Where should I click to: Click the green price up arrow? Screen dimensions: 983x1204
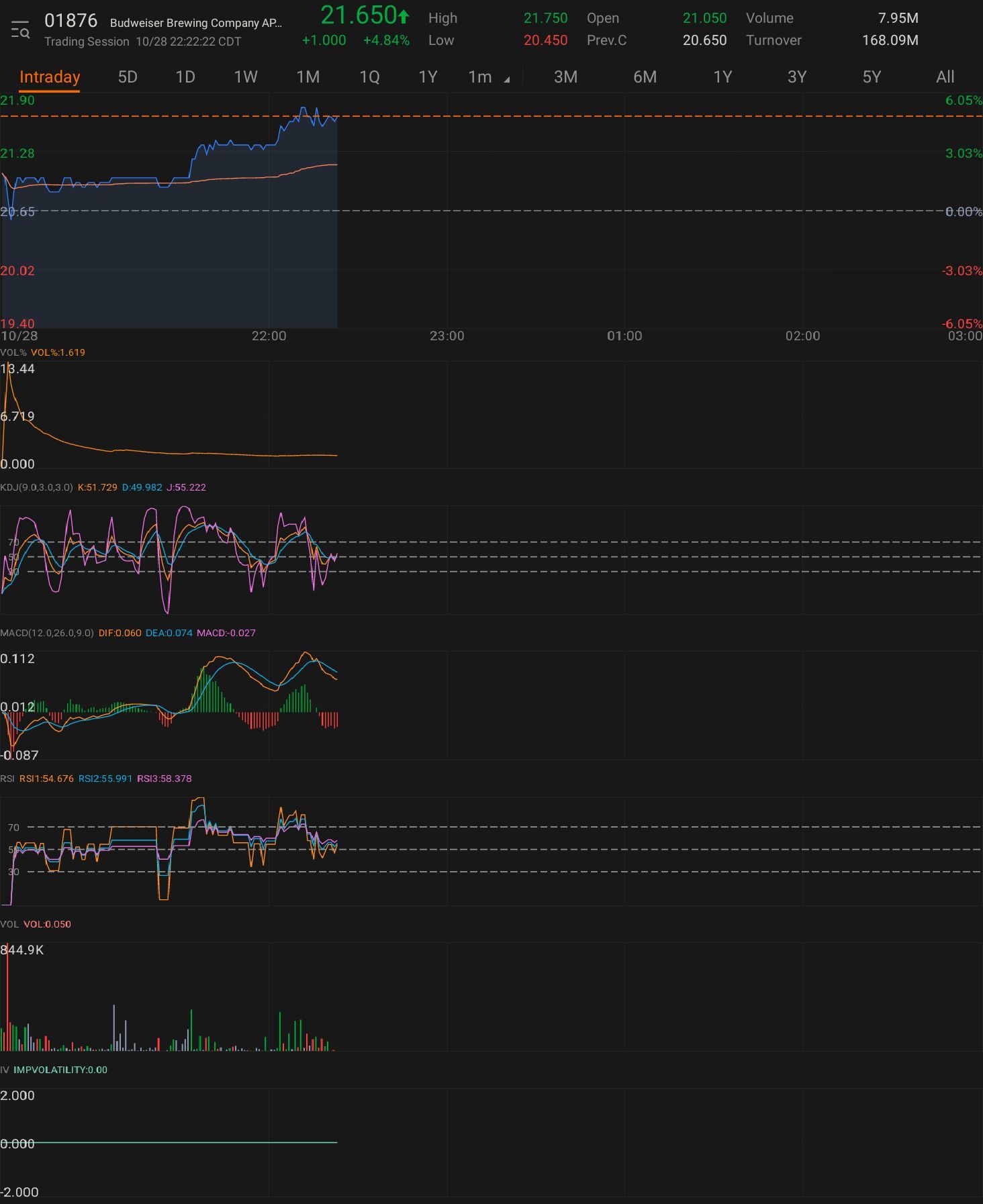404,15
